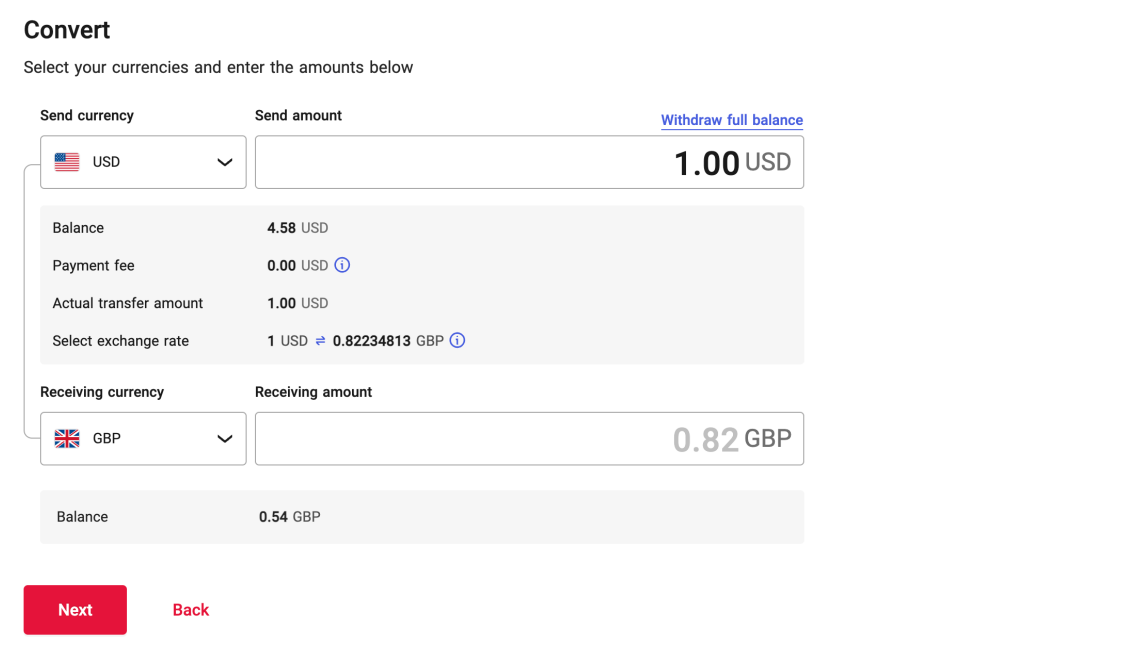Viewport: 1123px width, 662px height.
Task: Expand the Receiving currency chevron
Action: (x=225, y=439)
